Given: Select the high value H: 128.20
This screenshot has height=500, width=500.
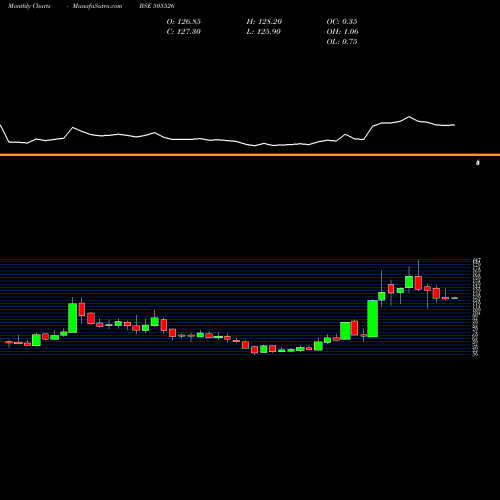Looking at the screenshot, I should pos(264,22).
